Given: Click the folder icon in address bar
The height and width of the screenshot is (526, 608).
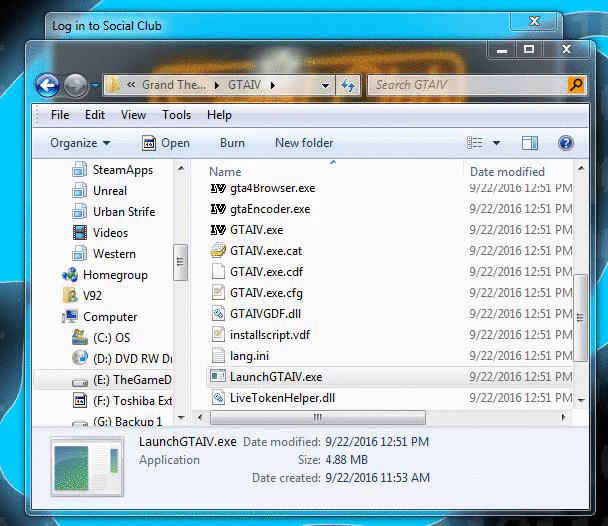Looking at the screenshot, I should click(x=114, y=85).
